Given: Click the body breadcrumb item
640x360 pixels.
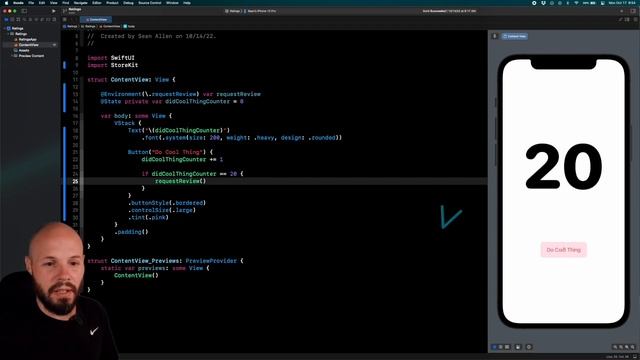Looking at the screenshot, I should [x=129, y=26].
